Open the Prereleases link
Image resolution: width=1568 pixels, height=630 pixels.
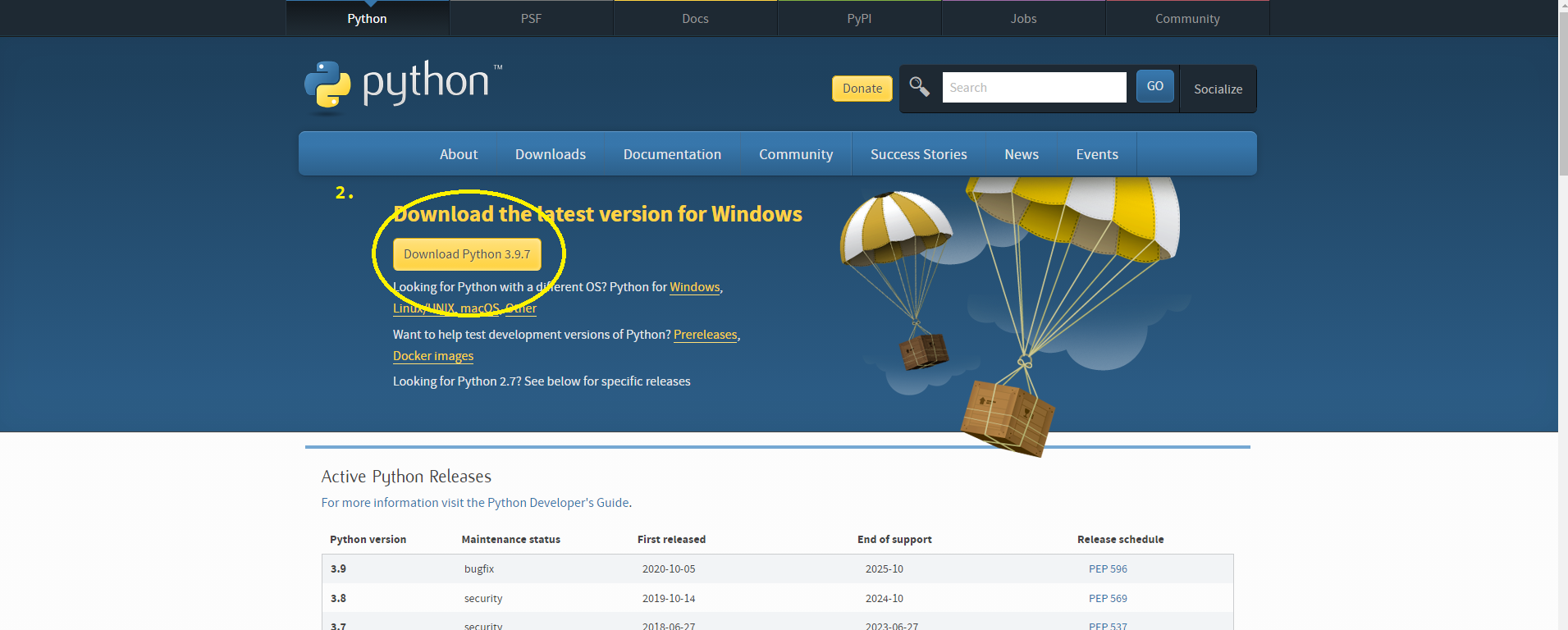(706, 335)
